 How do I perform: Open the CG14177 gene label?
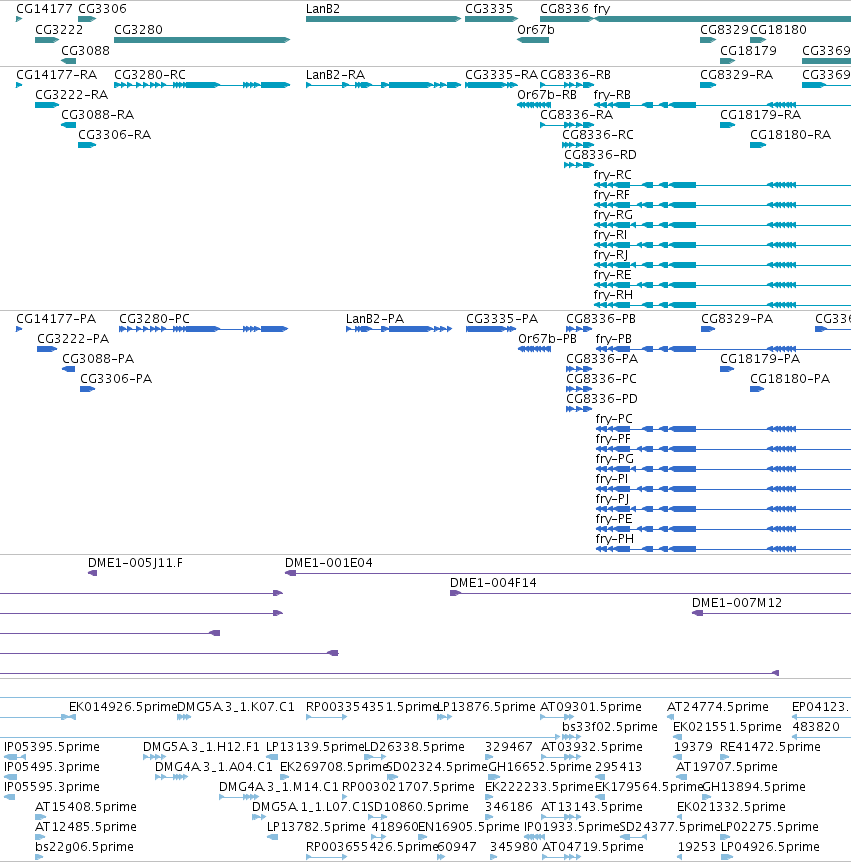click(44, 9)
